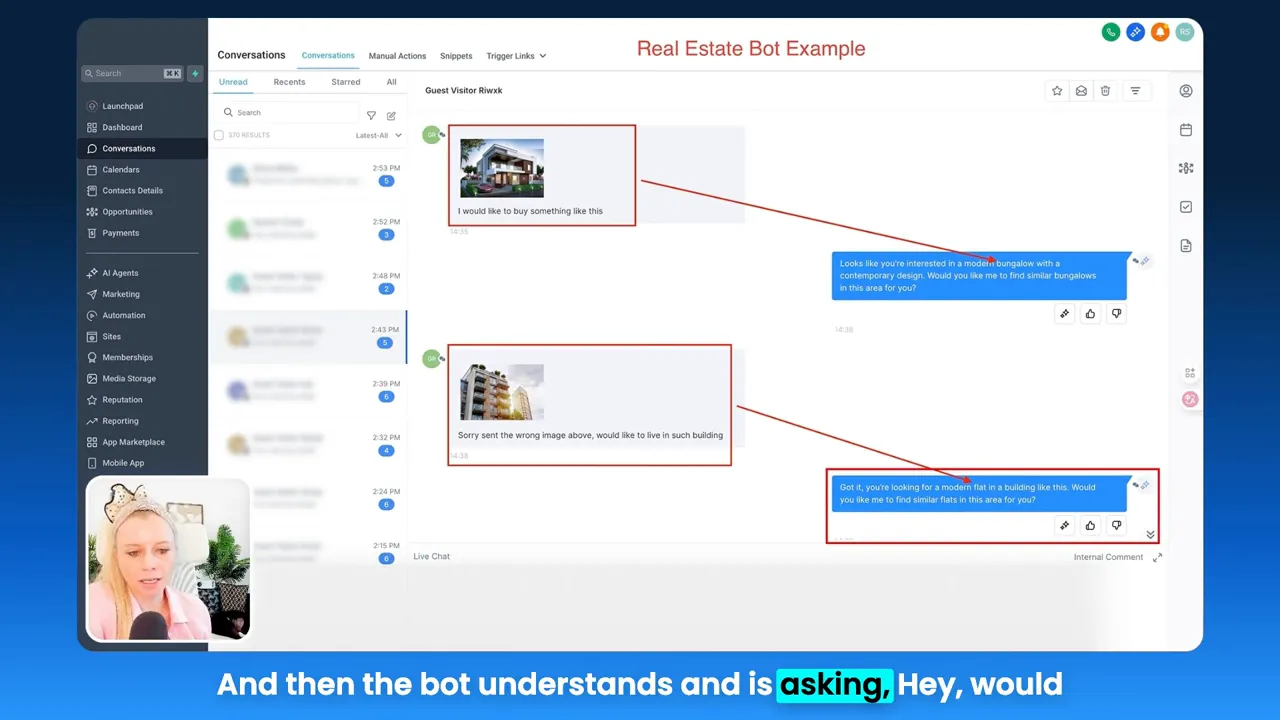Select the conversations checkbox showing 370 results
Image resolution: width=1280 pixels, height=720 pixels.
[218, 135]
